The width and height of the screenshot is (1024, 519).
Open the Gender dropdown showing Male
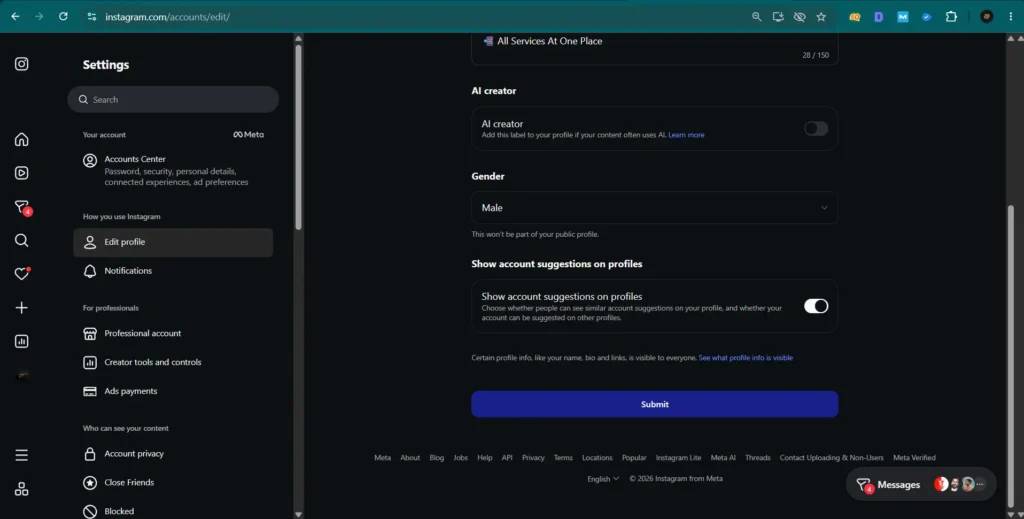tap(654, 208)
